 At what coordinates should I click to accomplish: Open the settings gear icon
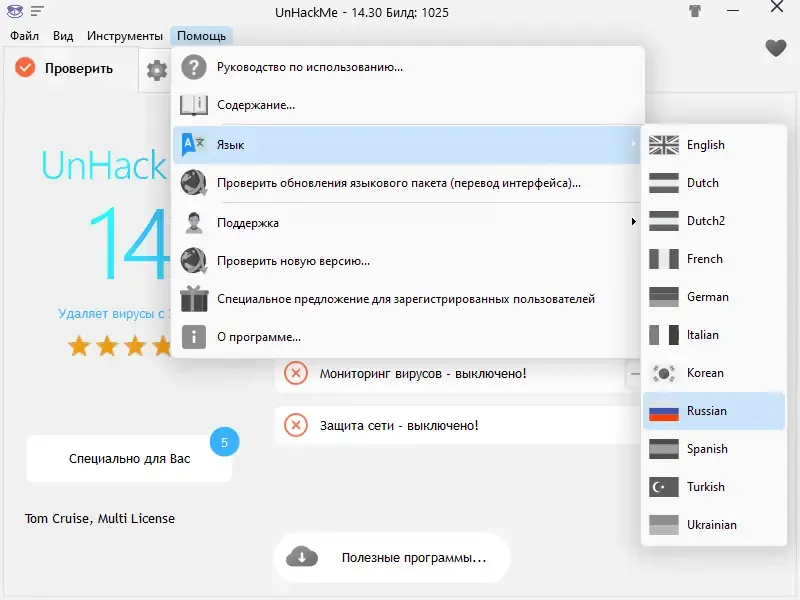pyautogui.click(x=158, y=69)
